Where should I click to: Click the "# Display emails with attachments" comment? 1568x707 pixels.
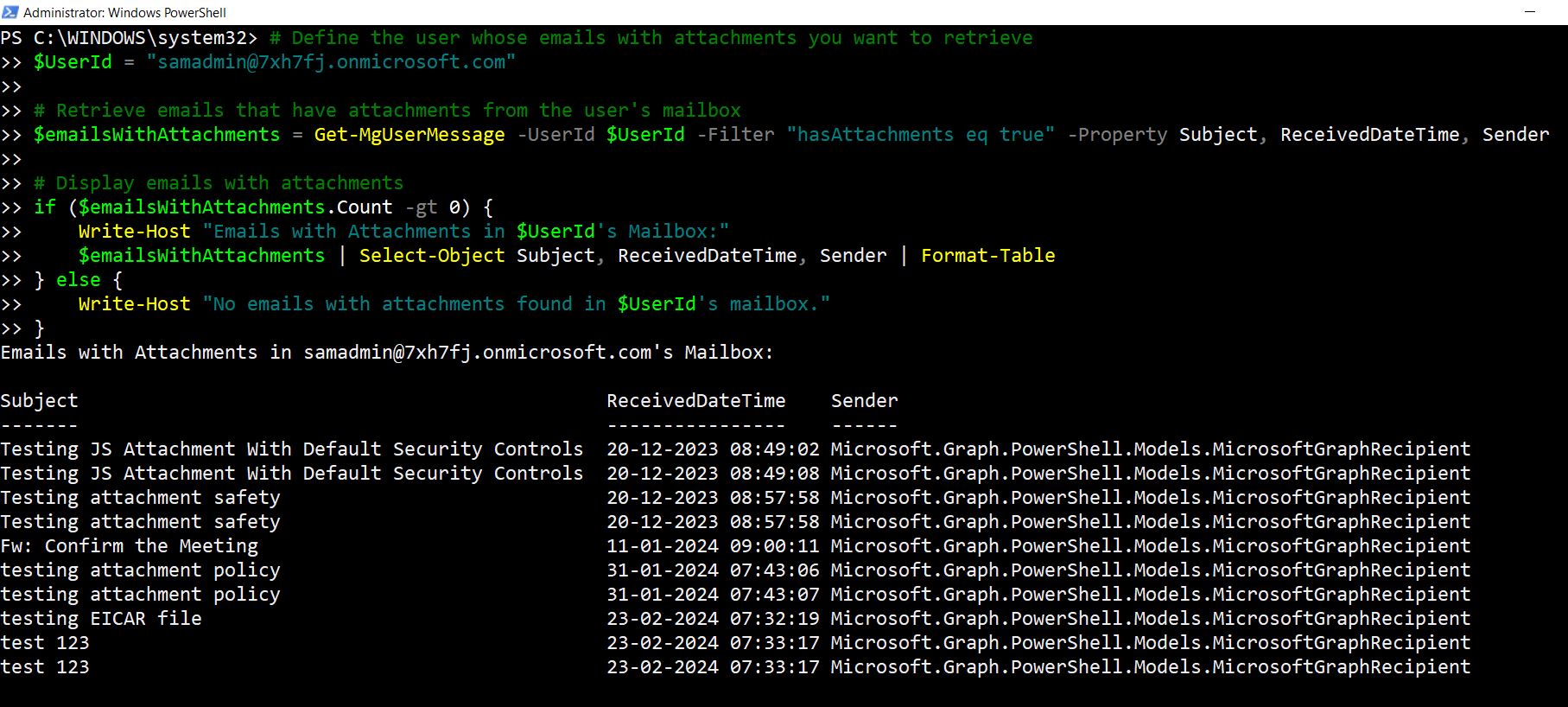[x=219, y=183]
